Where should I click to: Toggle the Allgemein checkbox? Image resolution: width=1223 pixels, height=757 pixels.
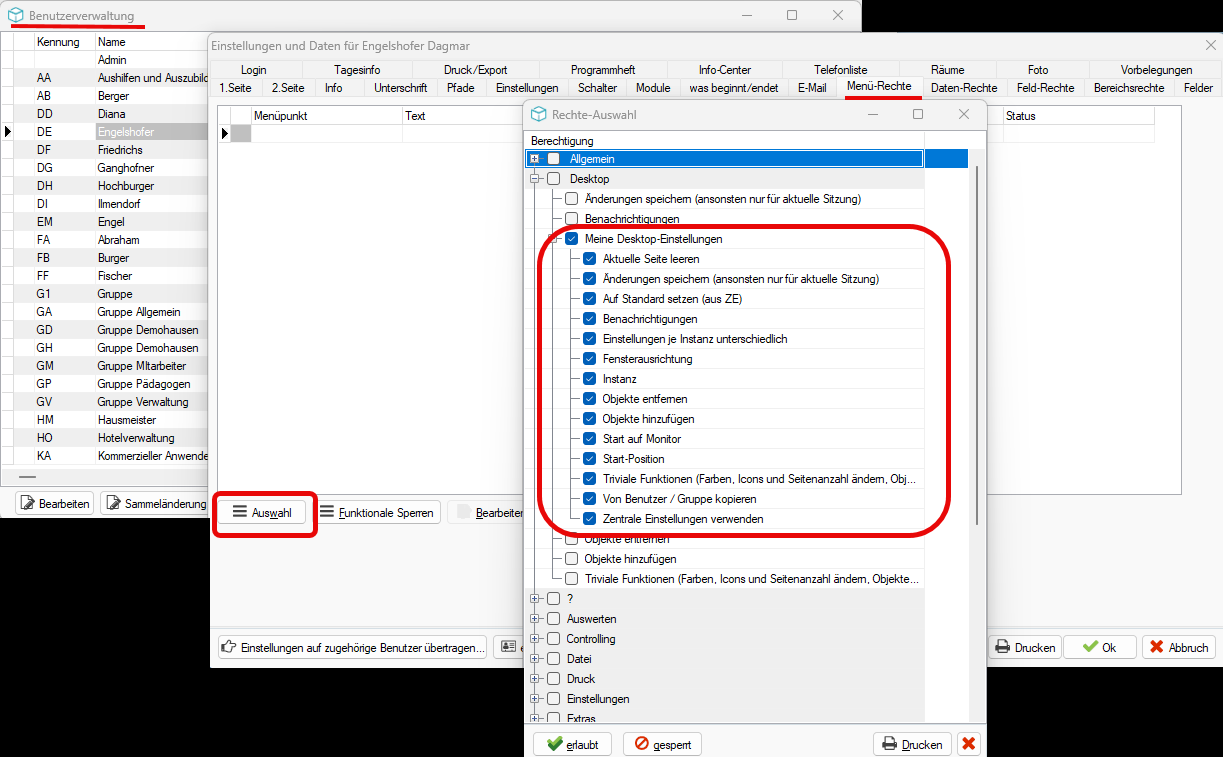point(553,159)
